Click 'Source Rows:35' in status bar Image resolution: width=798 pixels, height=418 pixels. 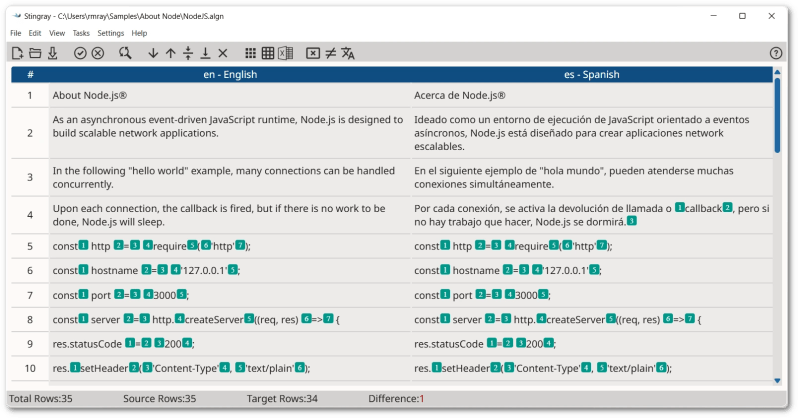click(159, 399)
